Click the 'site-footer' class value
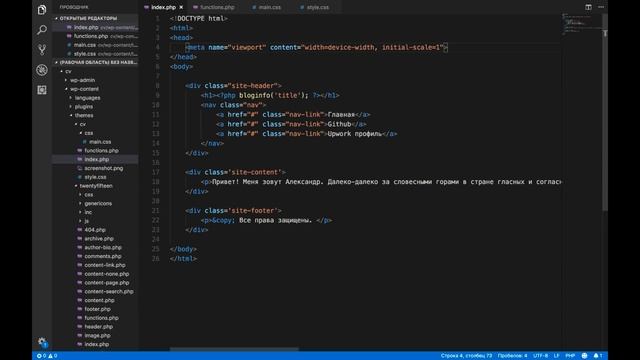The height and width of the screenshot is (360, 640). [x=255, y=211]
